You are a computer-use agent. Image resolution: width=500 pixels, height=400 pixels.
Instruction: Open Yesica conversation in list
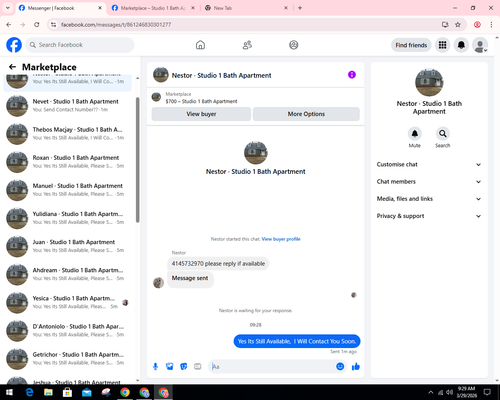68,302
